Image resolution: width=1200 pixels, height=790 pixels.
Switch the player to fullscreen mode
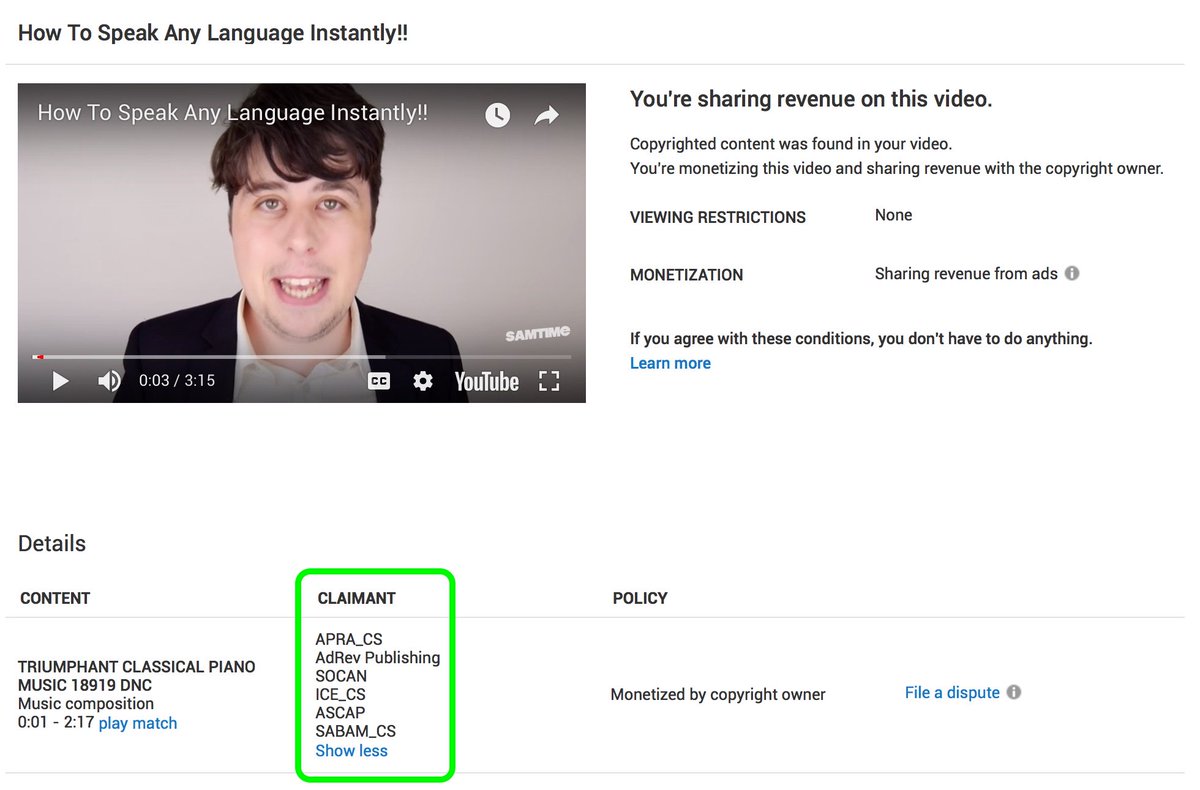pos(549,381)
